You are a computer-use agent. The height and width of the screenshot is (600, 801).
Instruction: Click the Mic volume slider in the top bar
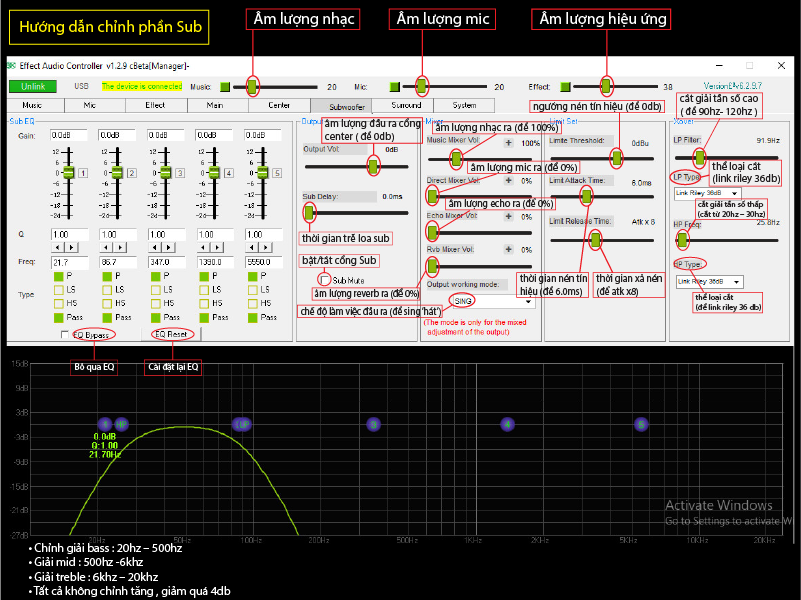(x=444, y=87)
